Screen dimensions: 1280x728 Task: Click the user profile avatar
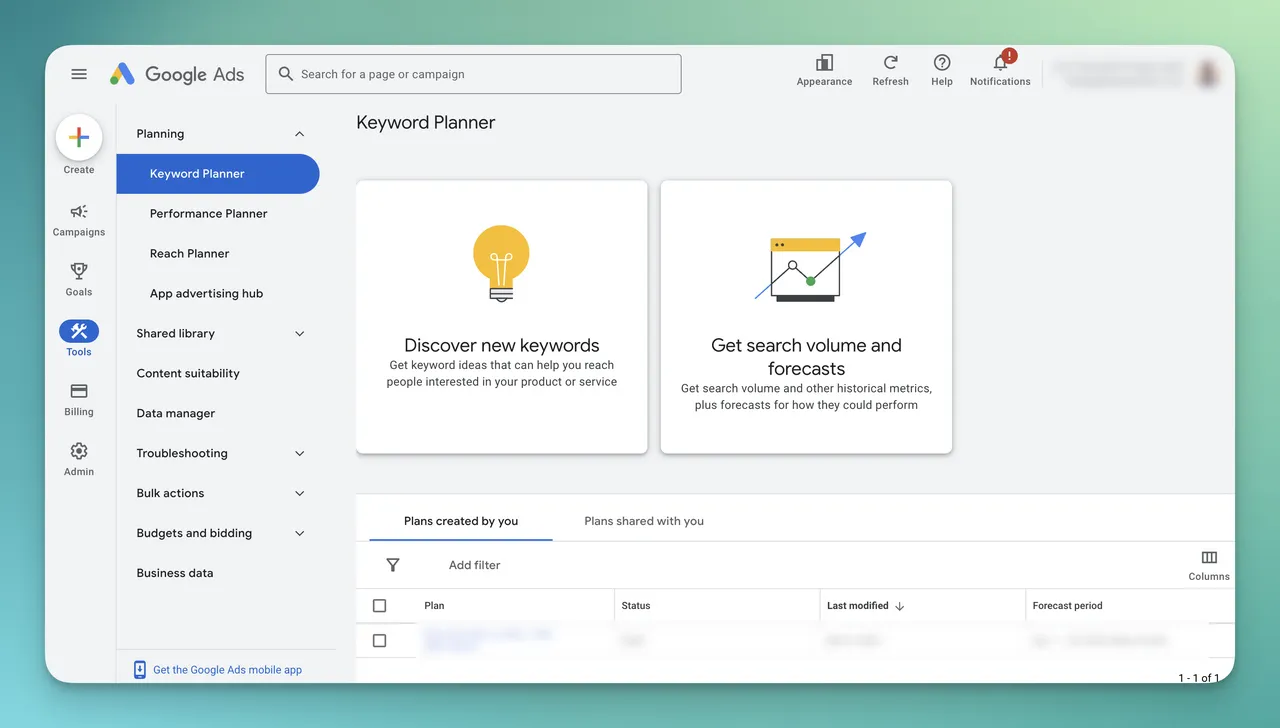click(x=1207, y=74)
